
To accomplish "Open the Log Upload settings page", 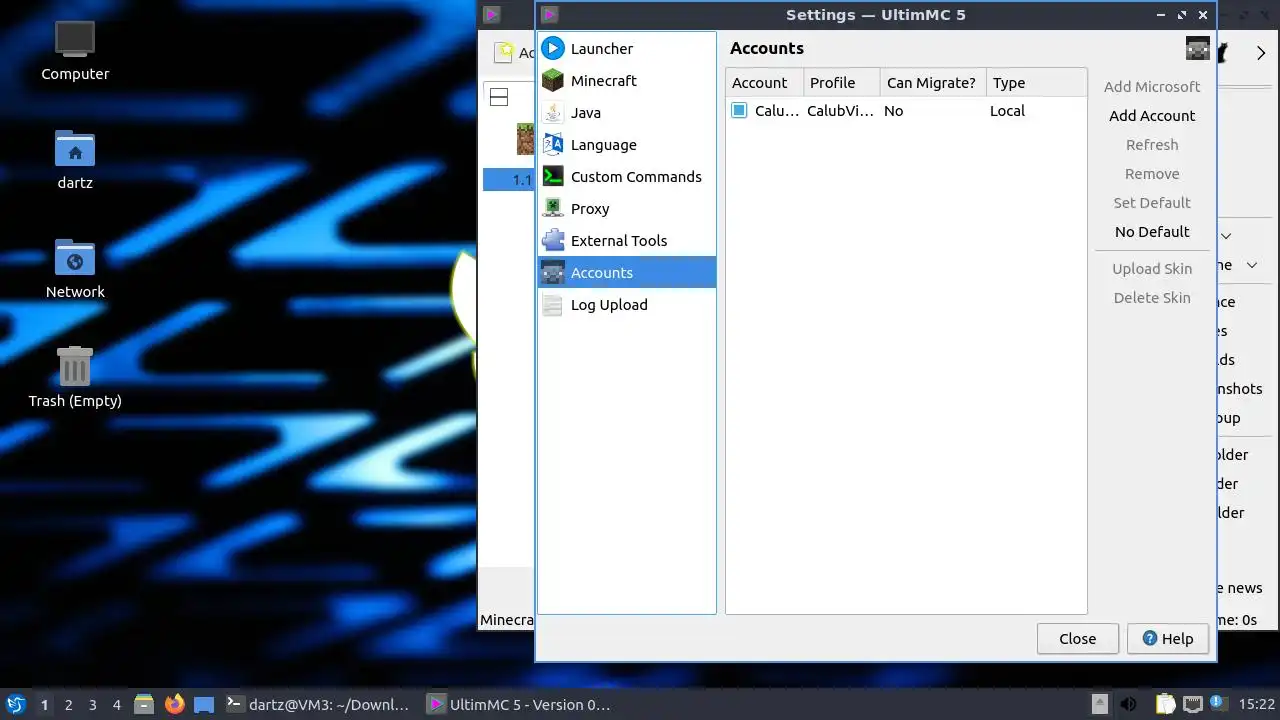I will [627, 304].
